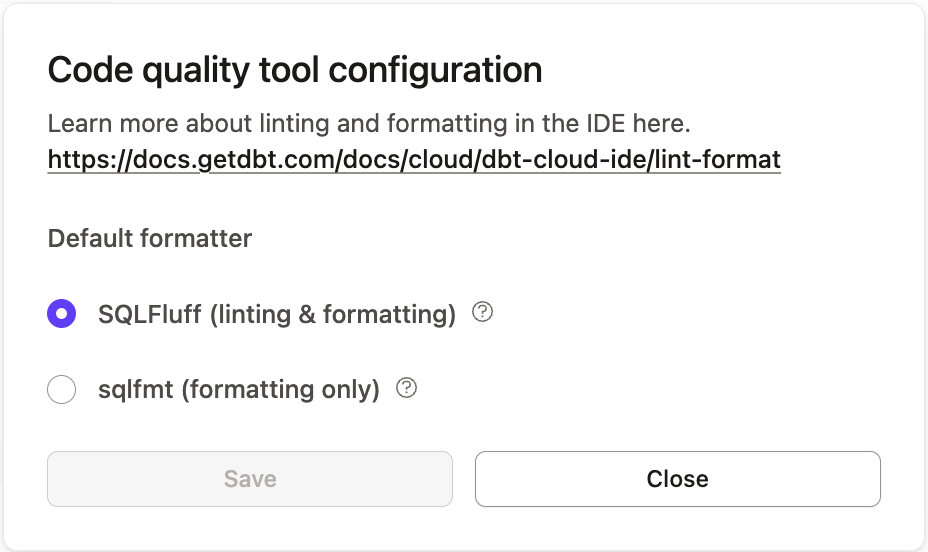Select the SQLFluff radio button
The height and width of the screenshot is (552, 928).
point(62,314)
